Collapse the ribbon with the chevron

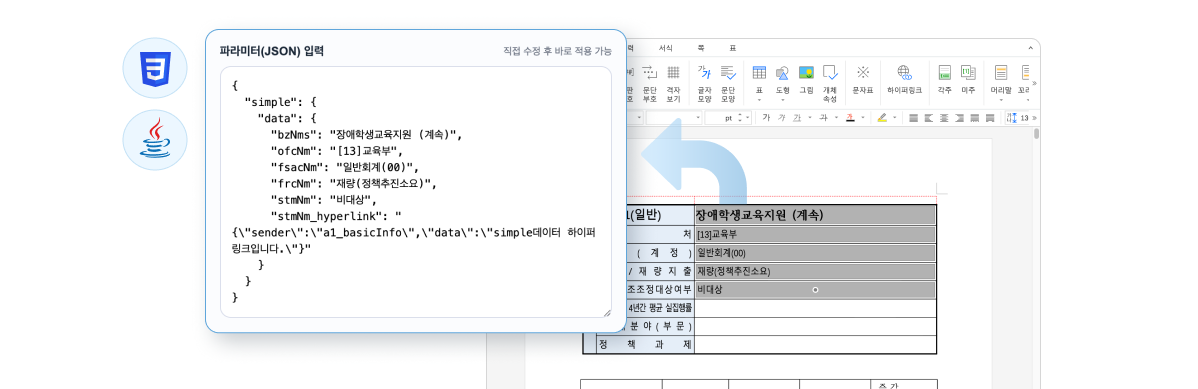[x=1031, y=48]
